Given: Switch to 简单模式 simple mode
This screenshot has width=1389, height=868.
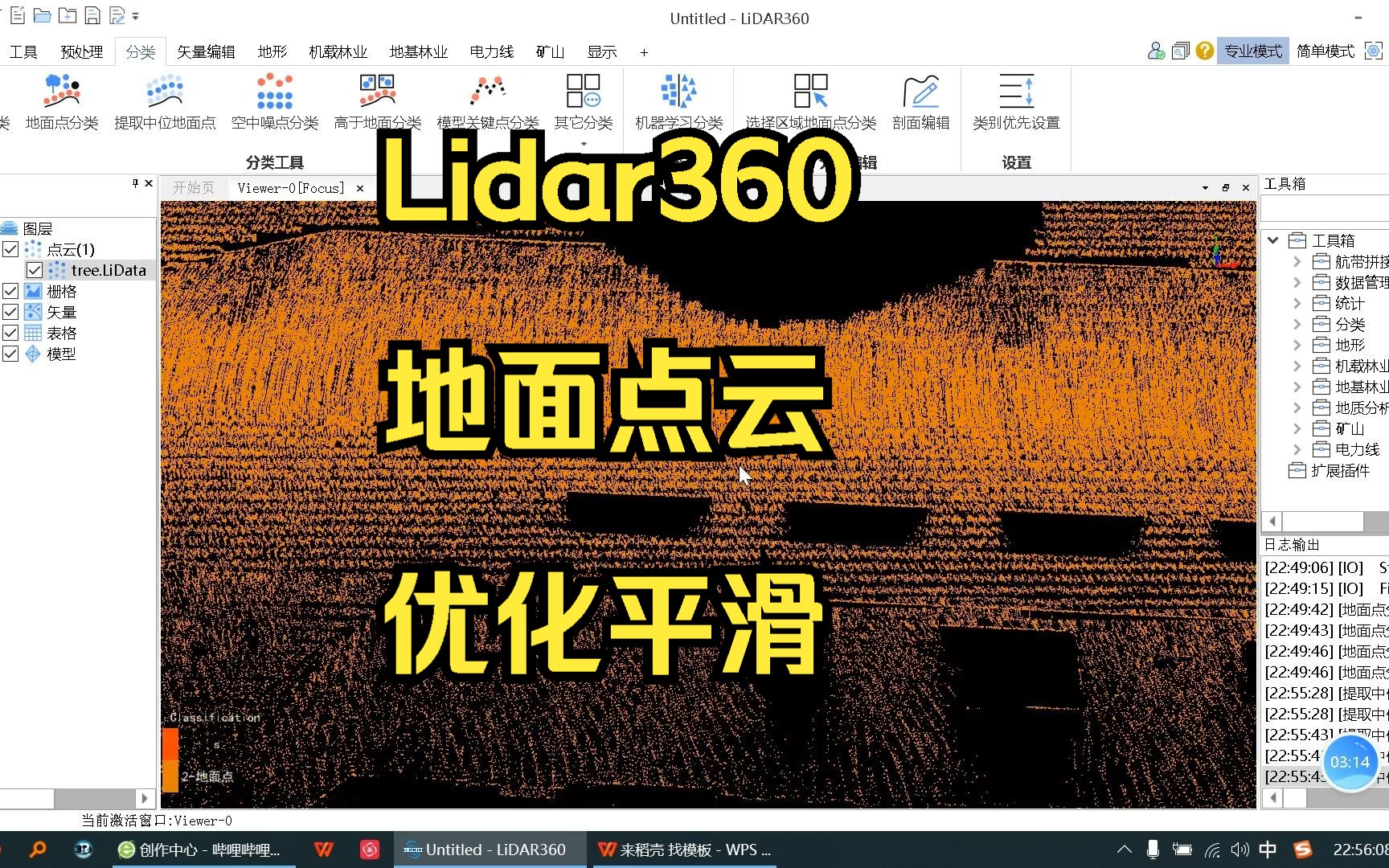Looking at the screenshot, I should [x=1325, y=51].
